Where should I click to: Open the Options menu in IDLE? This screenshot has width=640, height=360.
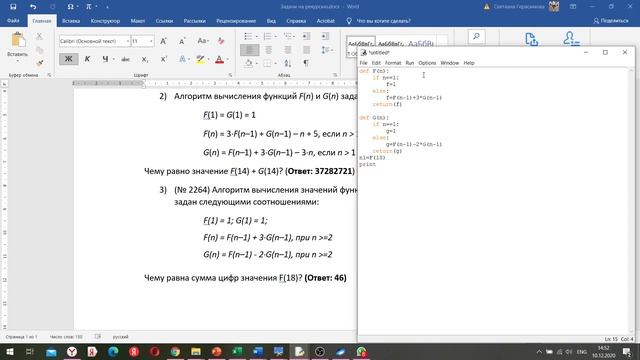point(427,63)
